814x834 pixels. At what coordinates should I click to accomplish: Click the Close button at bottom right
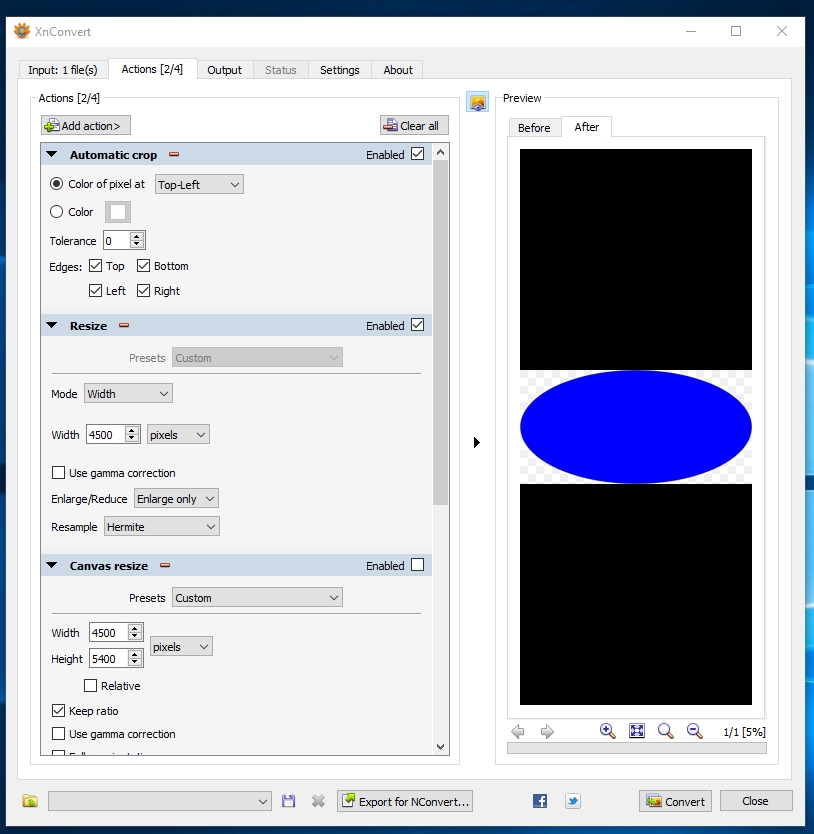click(x=756, y=800)
